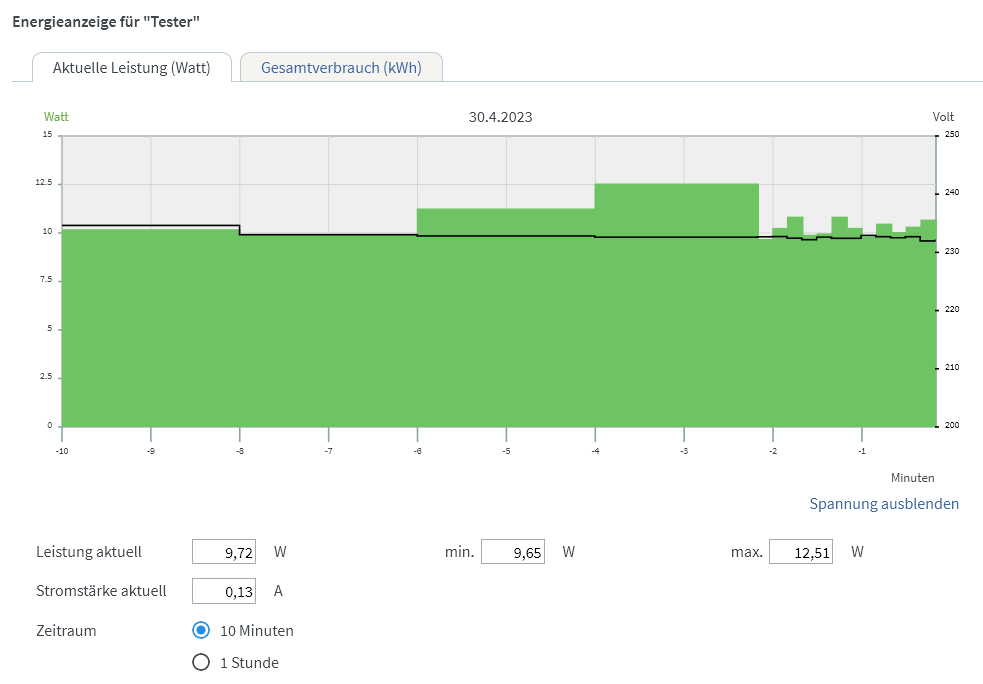The image size is (983, 684).
Task: Click the -6 minute tick on x-axis
Action: tap(418, 451)
